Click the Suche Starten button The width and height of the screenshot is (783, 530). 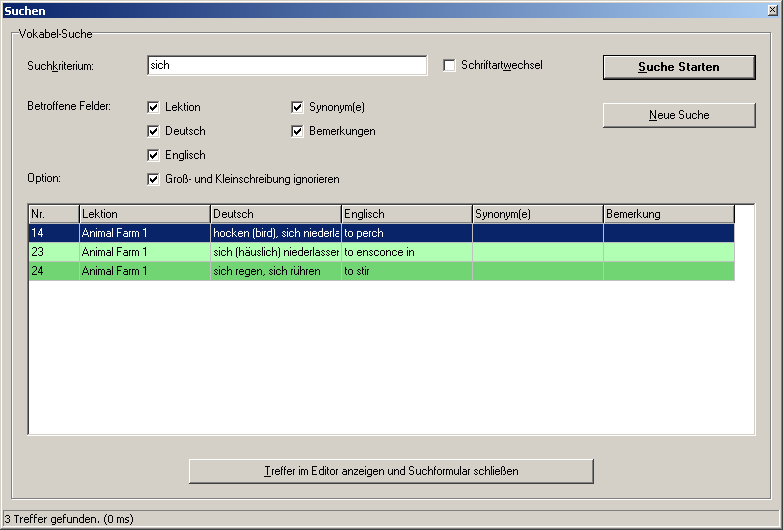tap(678, 67)
